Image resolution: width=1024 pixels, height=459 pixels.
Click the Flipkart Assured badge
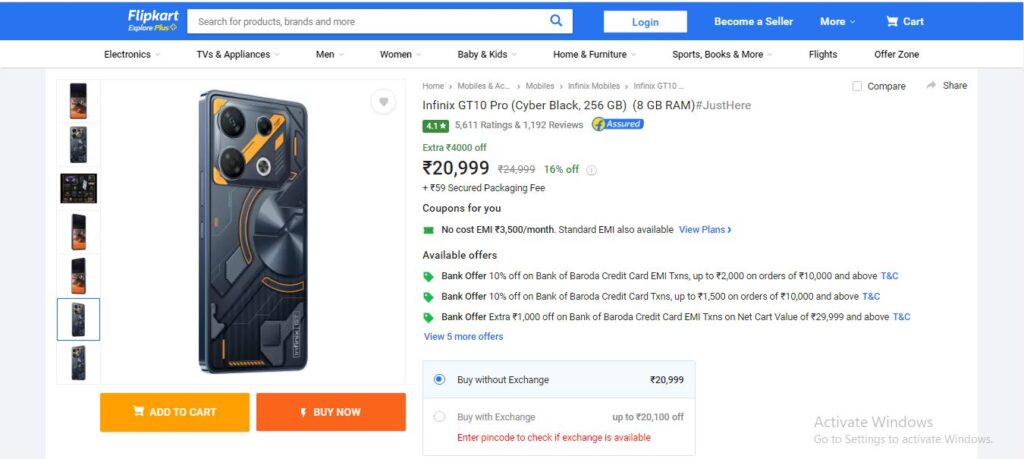[x=618, y=124]
